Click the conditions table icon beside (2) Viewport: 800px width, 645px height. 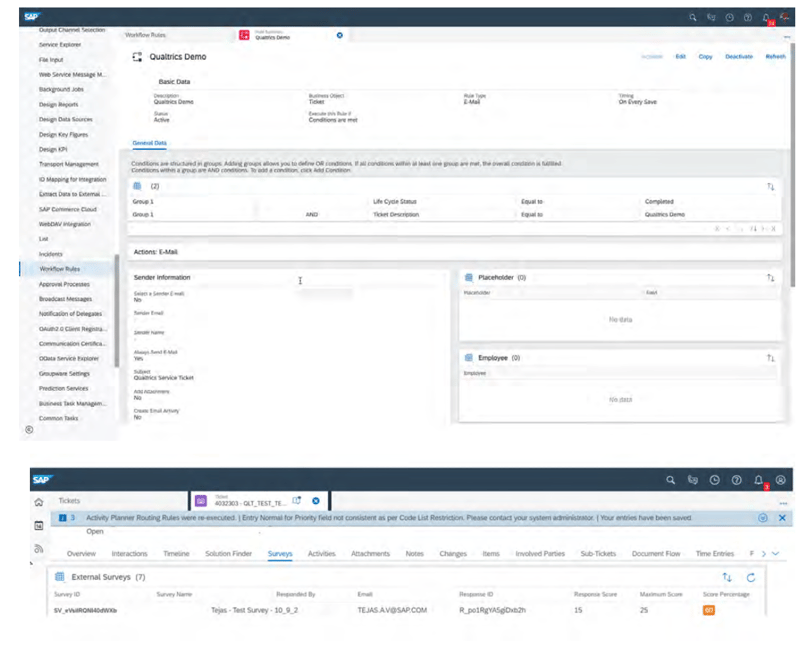(137, 186)
